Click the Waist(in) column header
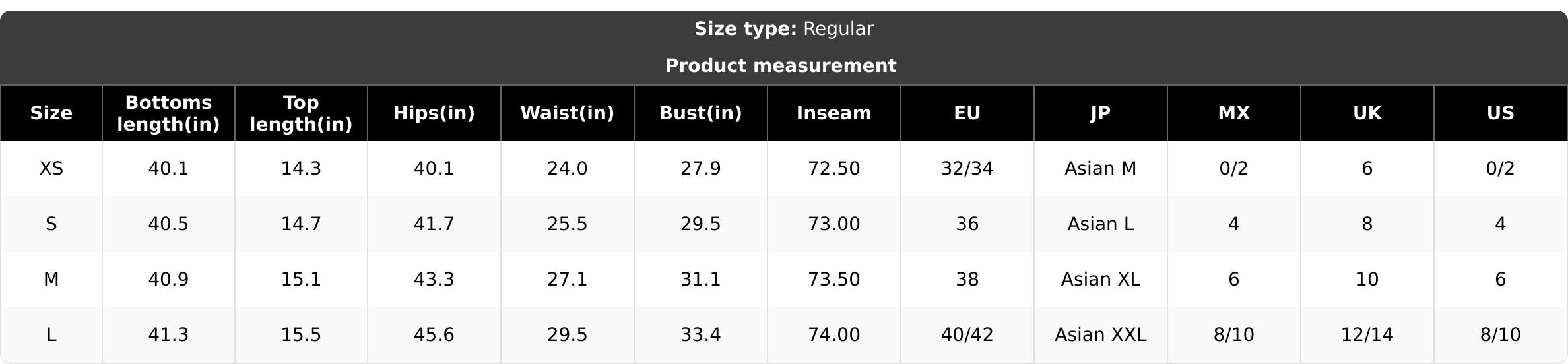1568x364 pixels. click(x=568, y=113)
